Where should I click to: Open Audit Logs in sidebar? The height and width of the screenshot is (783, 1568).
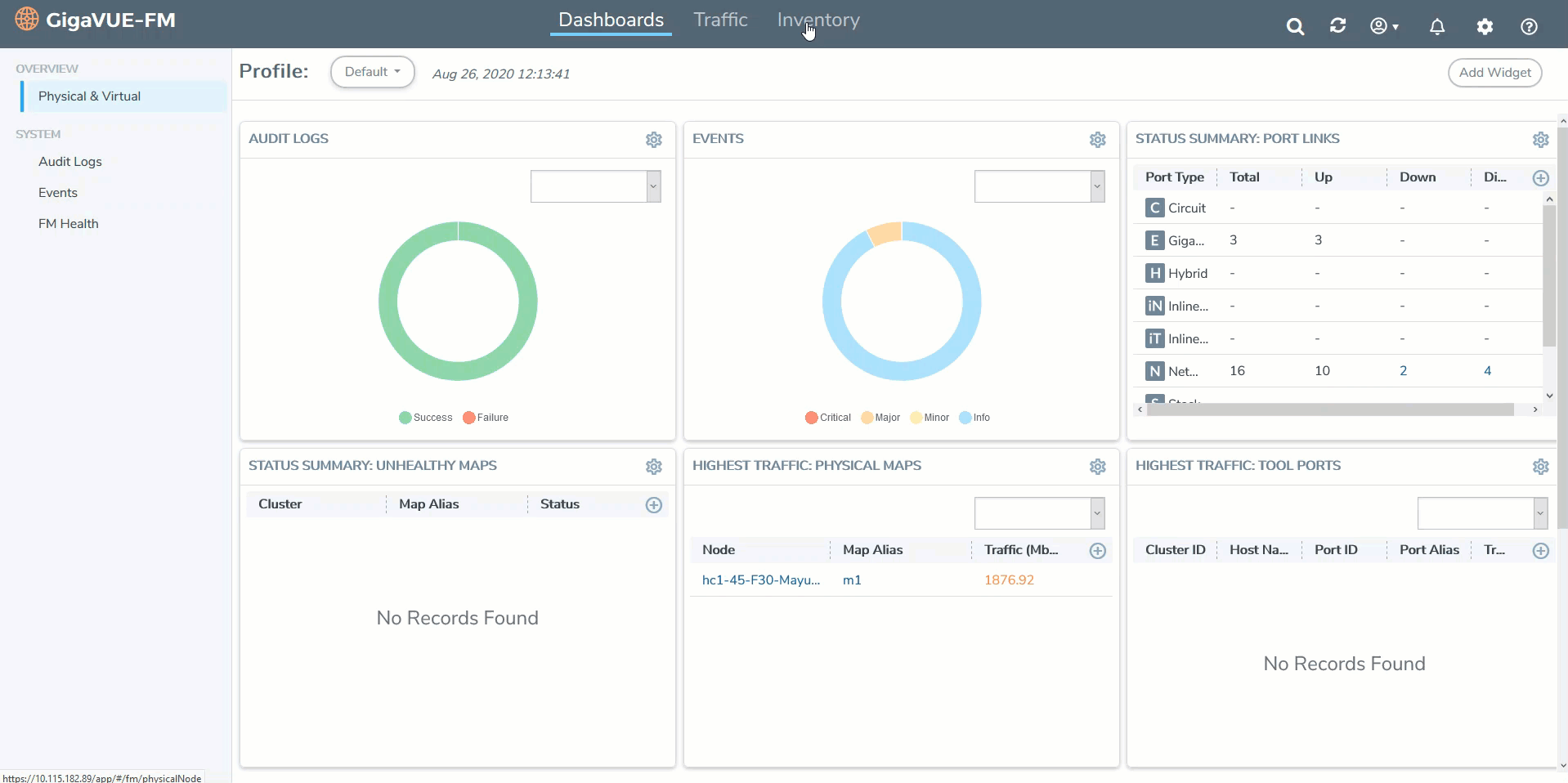(70, 162)
